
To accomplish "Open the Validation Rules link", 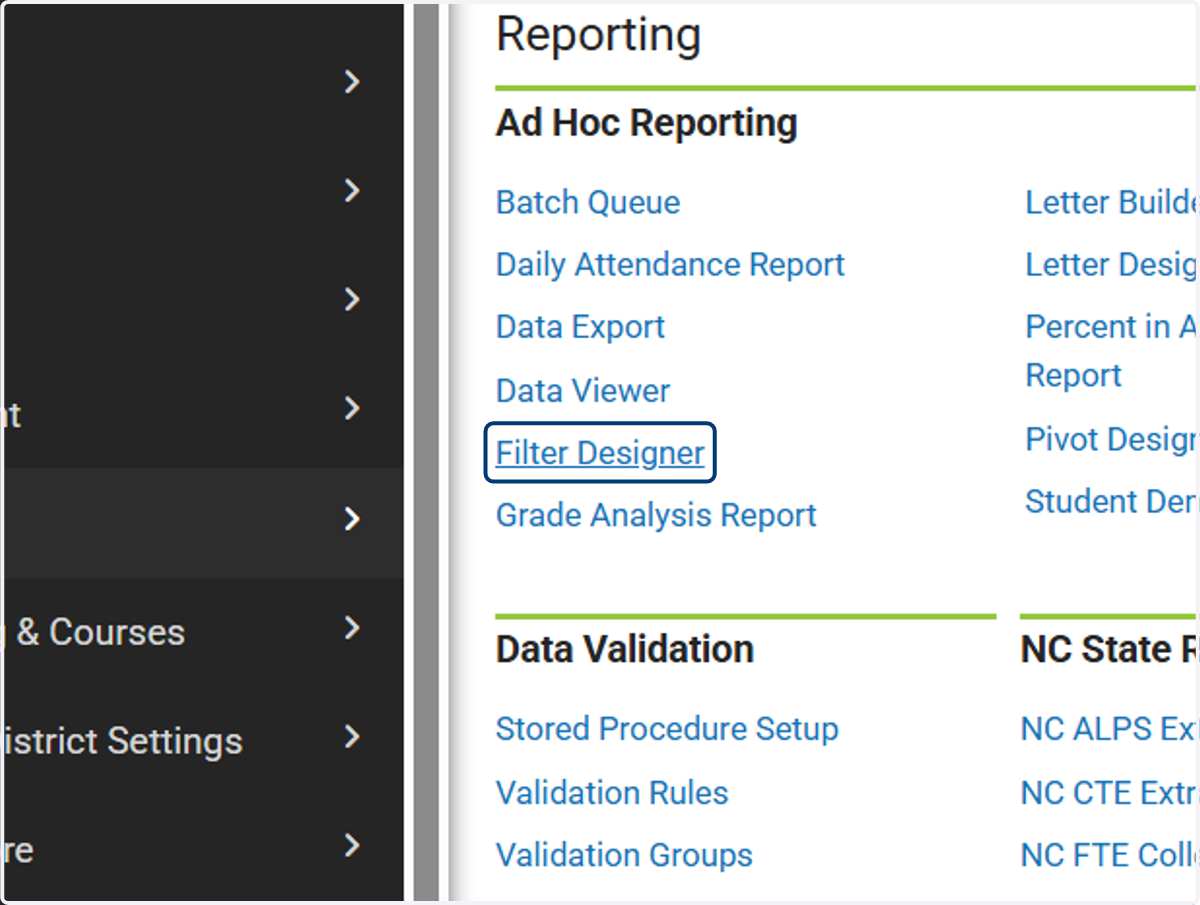I will pyautogui.click(x=612, y=792).
